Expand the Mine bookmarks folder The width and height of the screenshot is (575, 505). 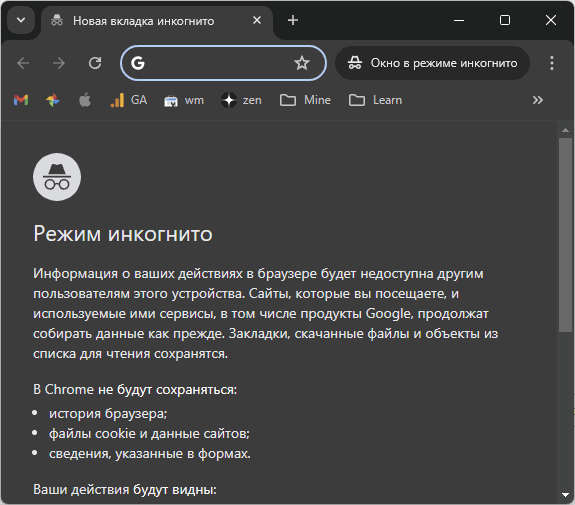305,100
